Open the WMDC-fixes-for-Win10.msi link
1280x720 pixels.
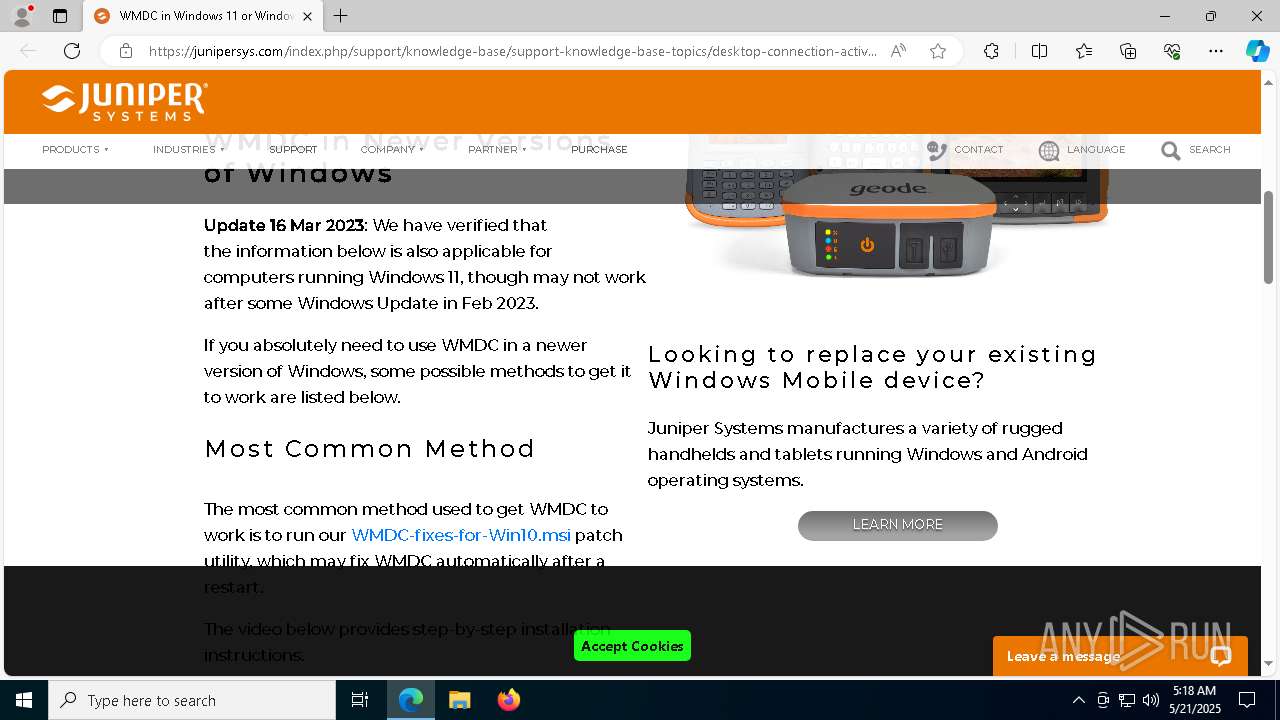tap(461, 535)
